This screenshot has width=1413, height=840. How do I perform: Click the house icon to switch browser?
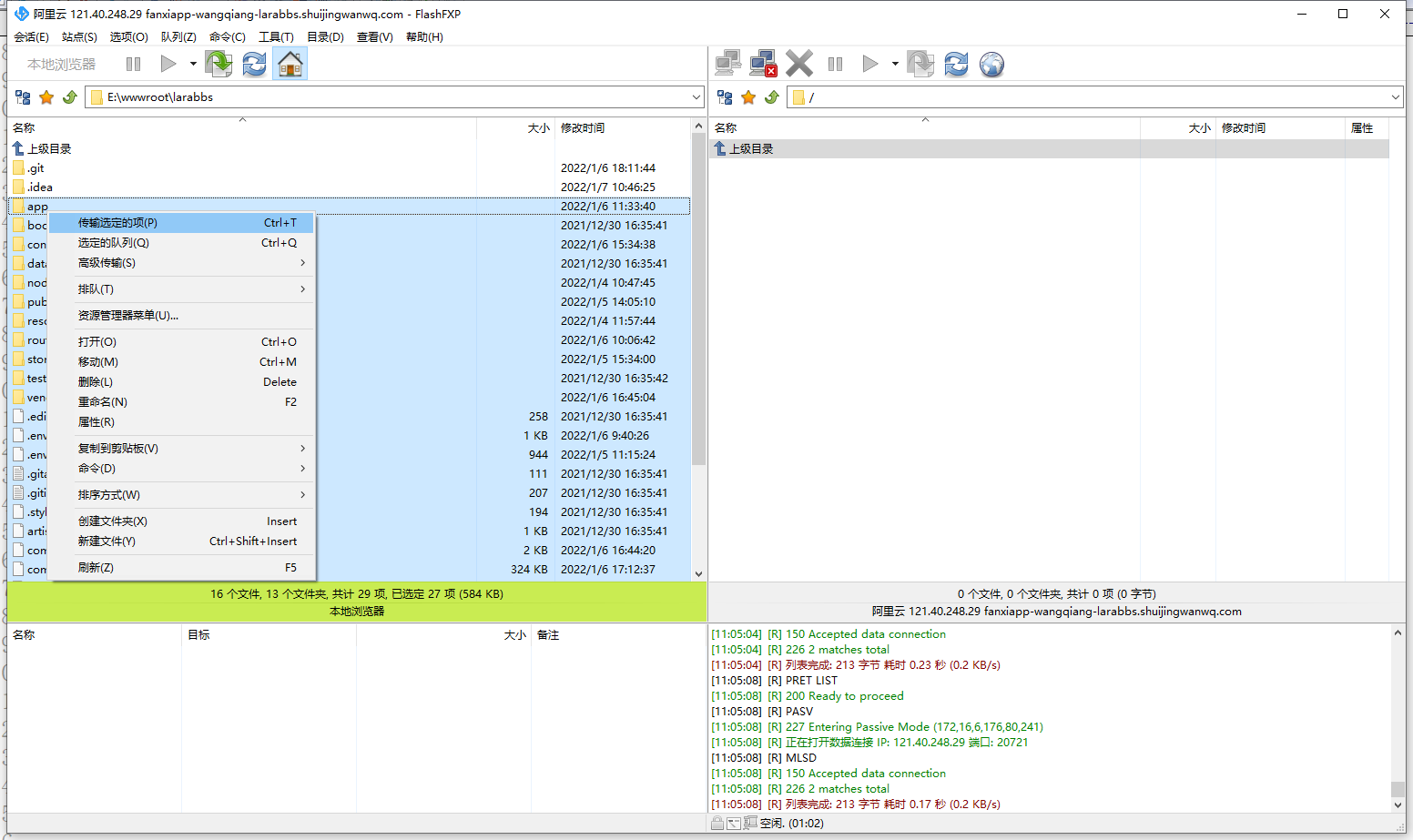(290, 64)
